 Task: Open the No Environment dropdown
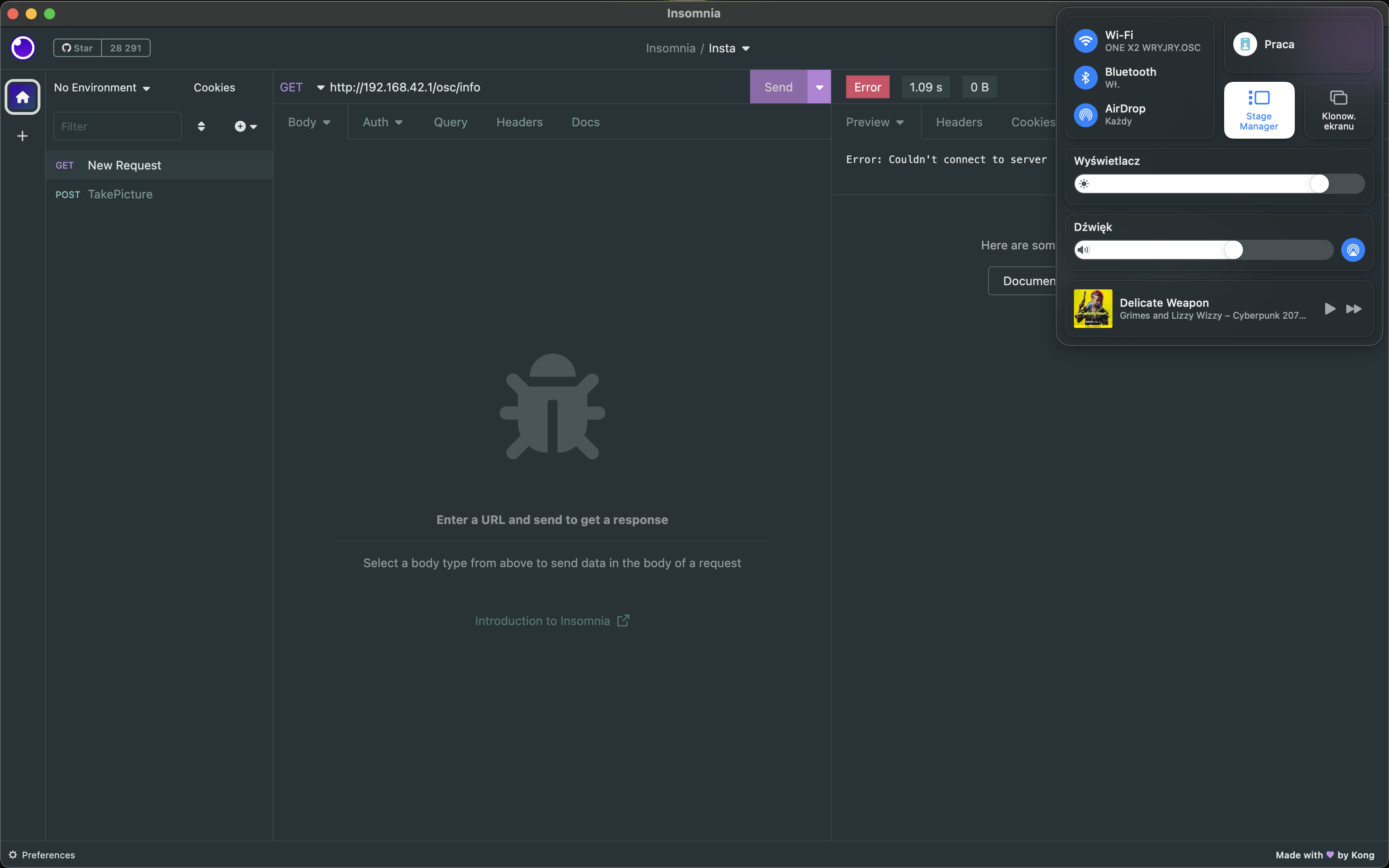pyautogui.click(x=101, y=87)
